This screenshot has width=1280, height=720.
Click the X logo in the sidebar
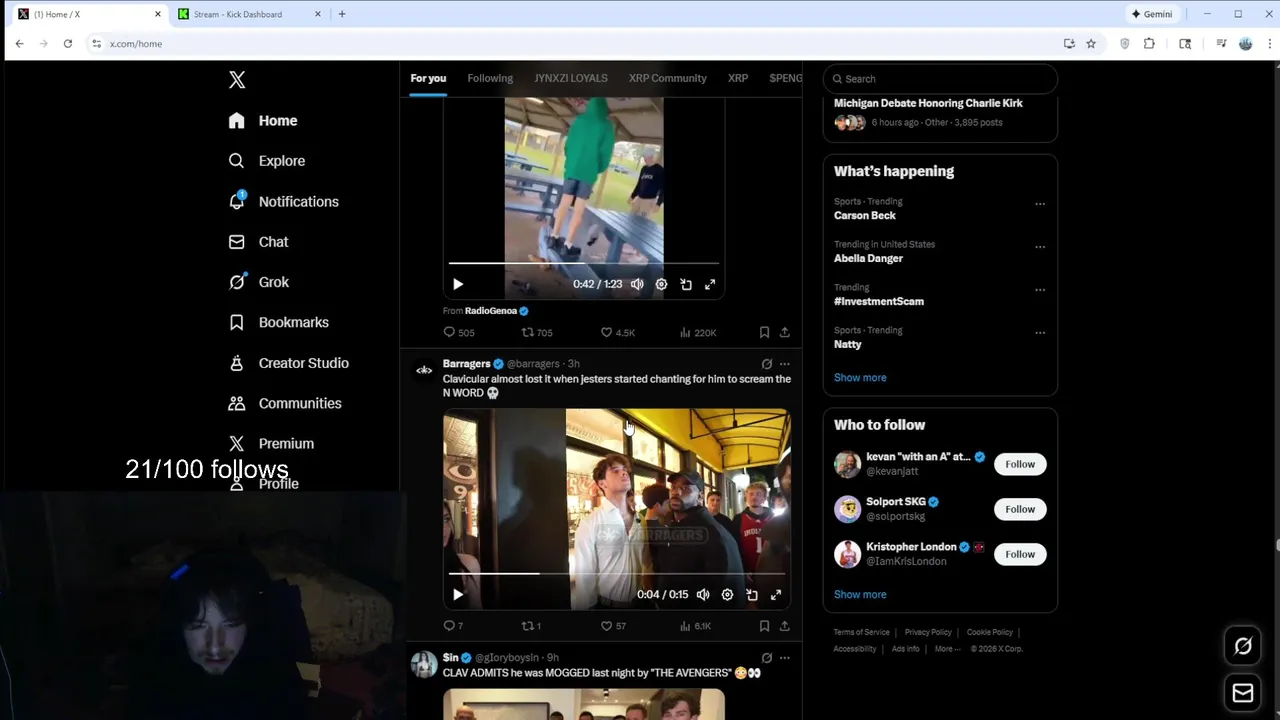237,80
